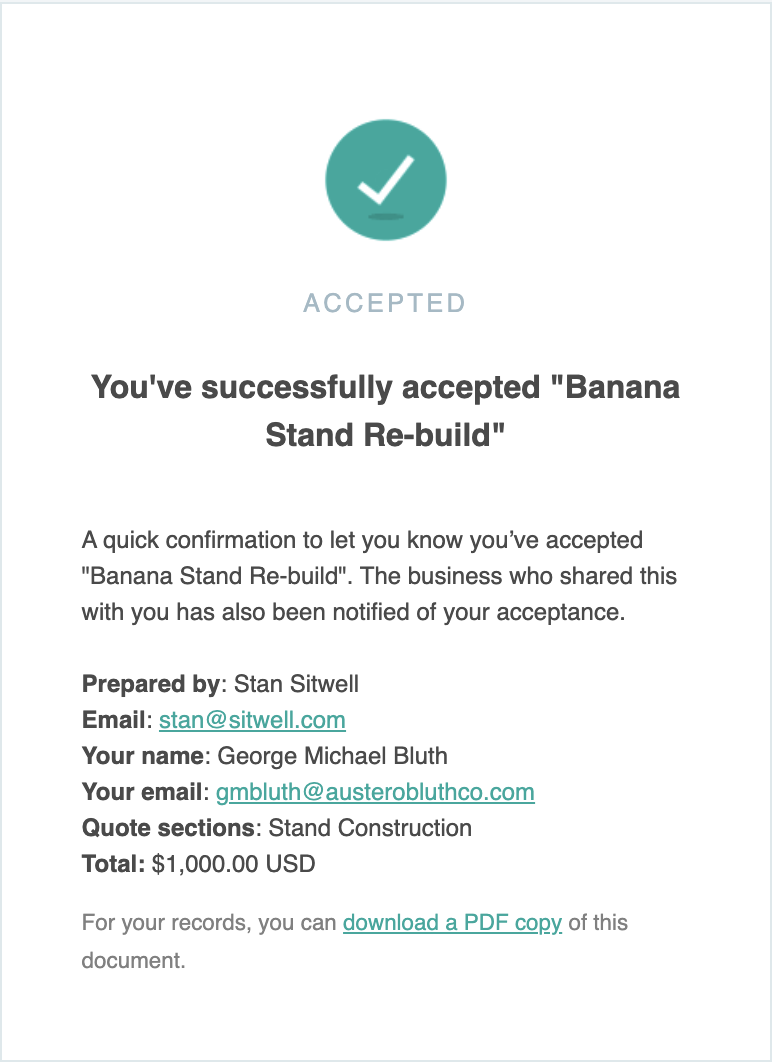Click "Banana Stand Re-build" in the confirmation paragraph
The image size is (772, 1062).
click(214, 576)
